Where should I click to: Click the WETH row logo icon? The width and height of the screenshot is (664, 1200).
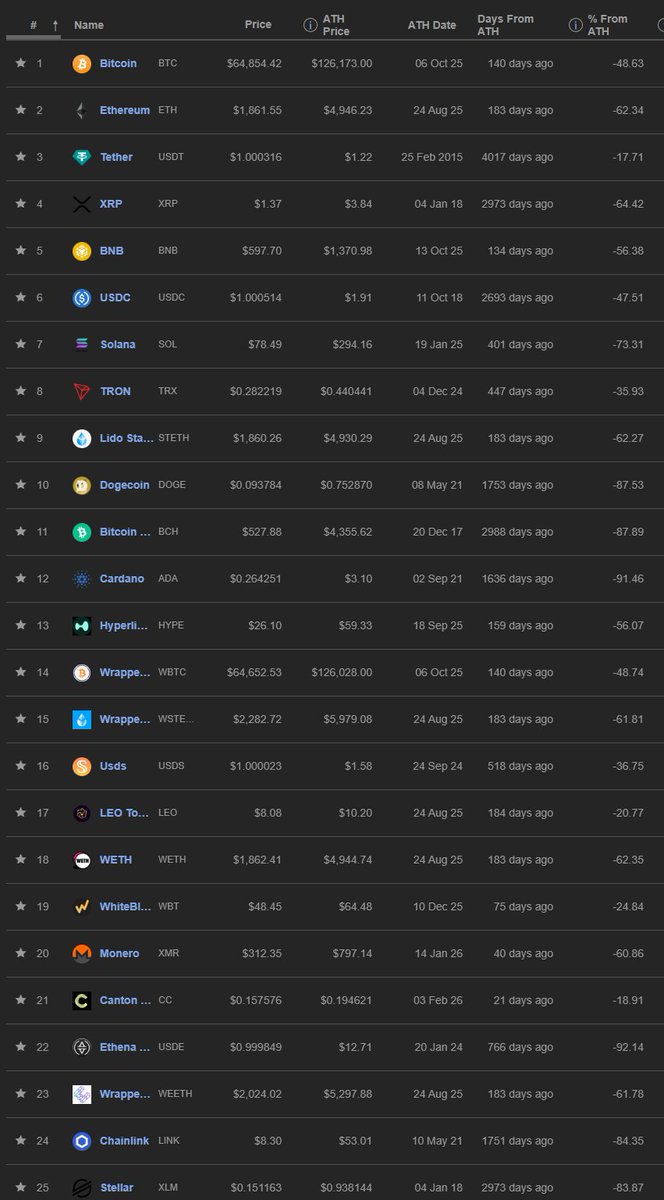tap(82, 860)
